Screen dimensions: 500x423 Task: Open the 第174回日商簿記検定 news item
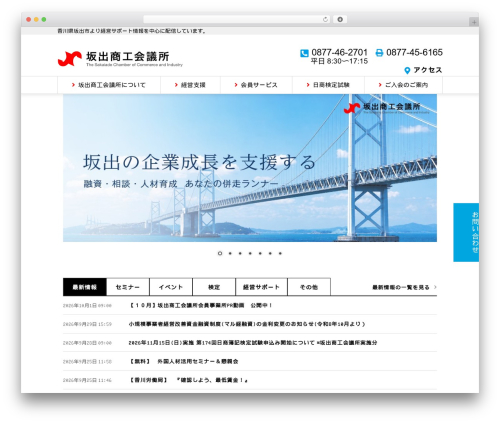(253, 343)
